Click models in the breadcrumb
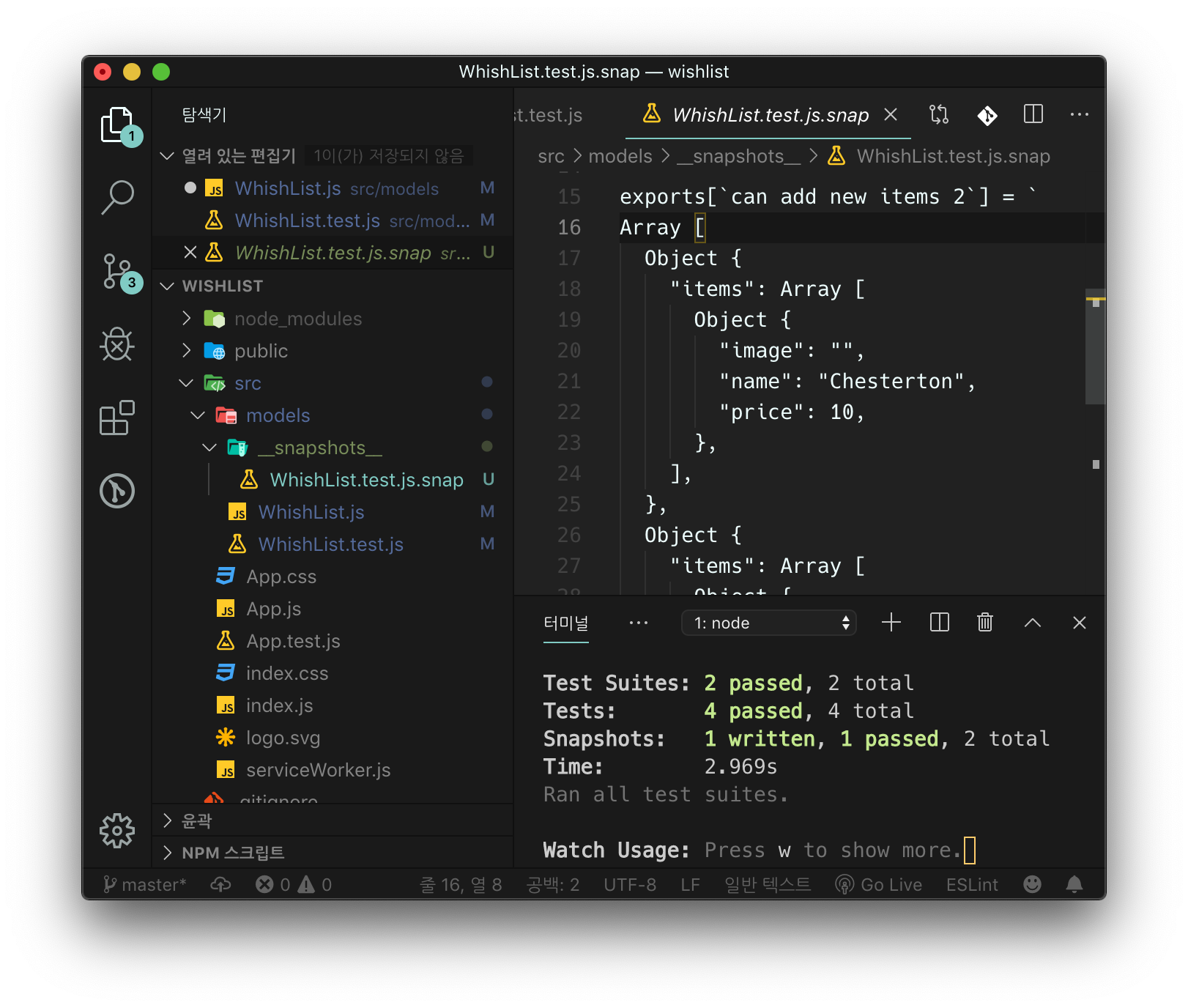 (620, 156)
